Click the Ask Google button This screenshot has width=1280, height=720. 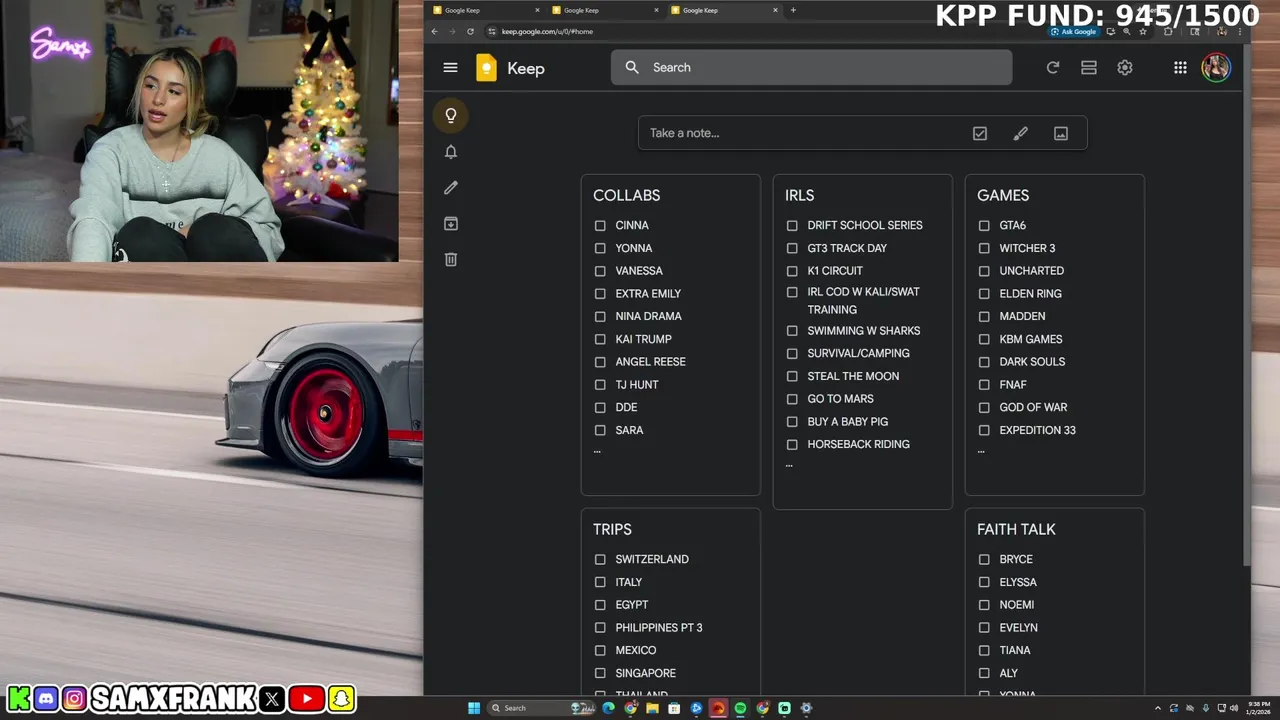[1075, 31]
